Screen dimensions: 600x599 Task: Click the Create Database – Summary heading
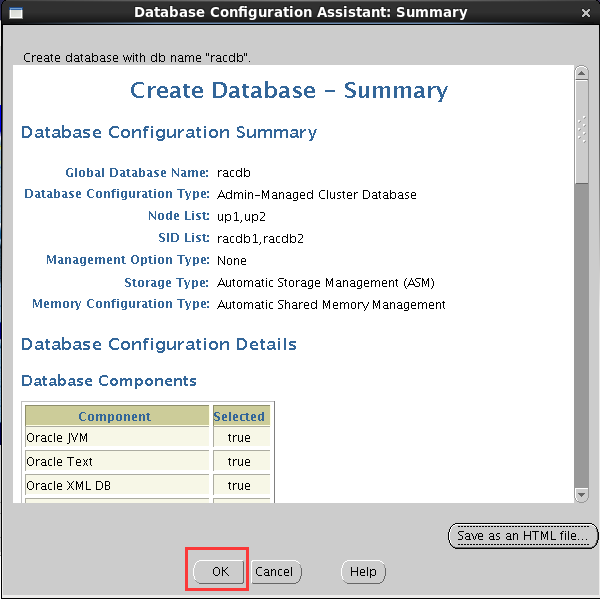tap(289, 91)
